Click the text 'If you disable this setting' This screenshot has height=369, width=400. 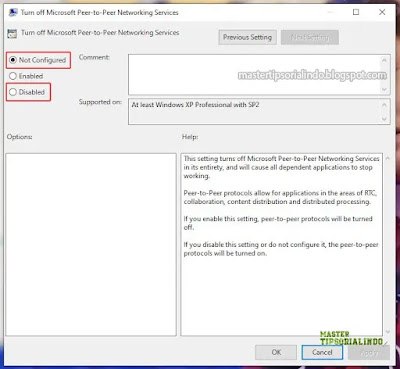(x=281, y=249)
